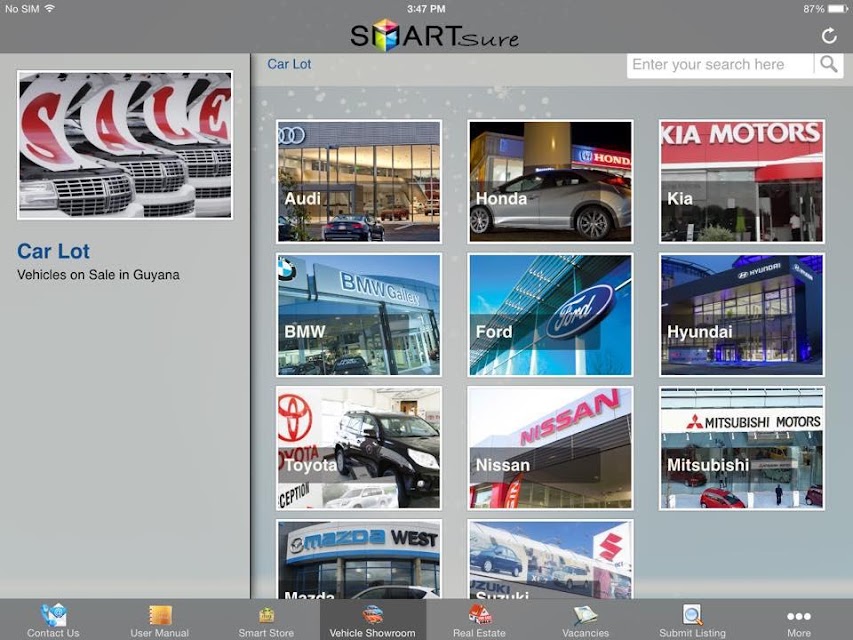
Task: Open the Honda dealership tile
Action: [551, 182]
